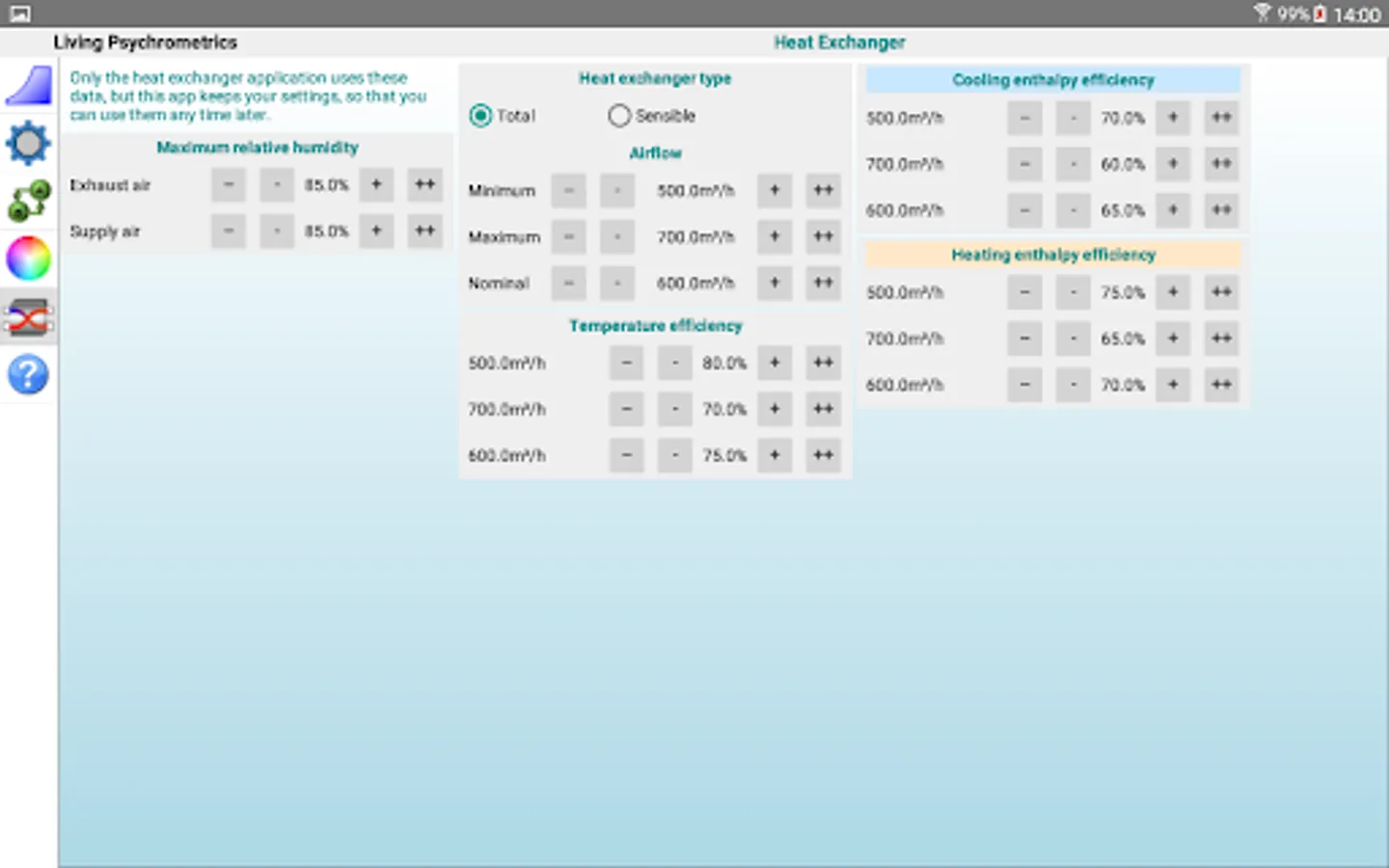The image size is (1389, 868).
Task: Decrease Exhaust air humidity with large minus
Action: (x=229, y=184)
